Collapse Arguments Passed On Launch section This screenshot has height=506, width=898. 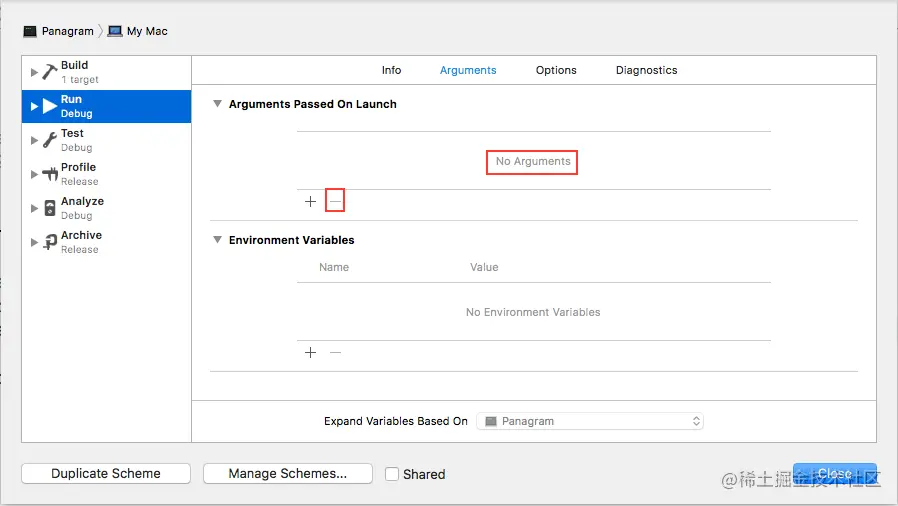click(217, 104)
